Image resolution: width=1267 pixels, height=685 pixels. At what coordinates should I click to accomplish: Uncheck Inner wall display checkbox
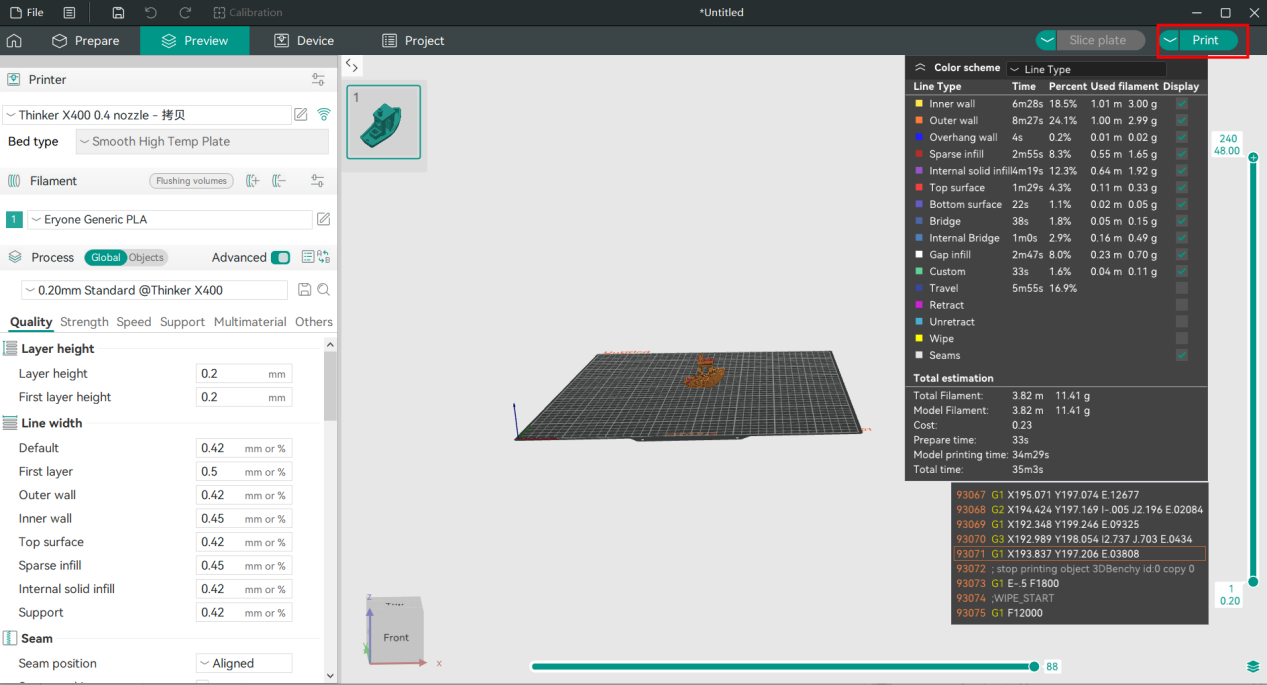click(x=1182, y=104)
